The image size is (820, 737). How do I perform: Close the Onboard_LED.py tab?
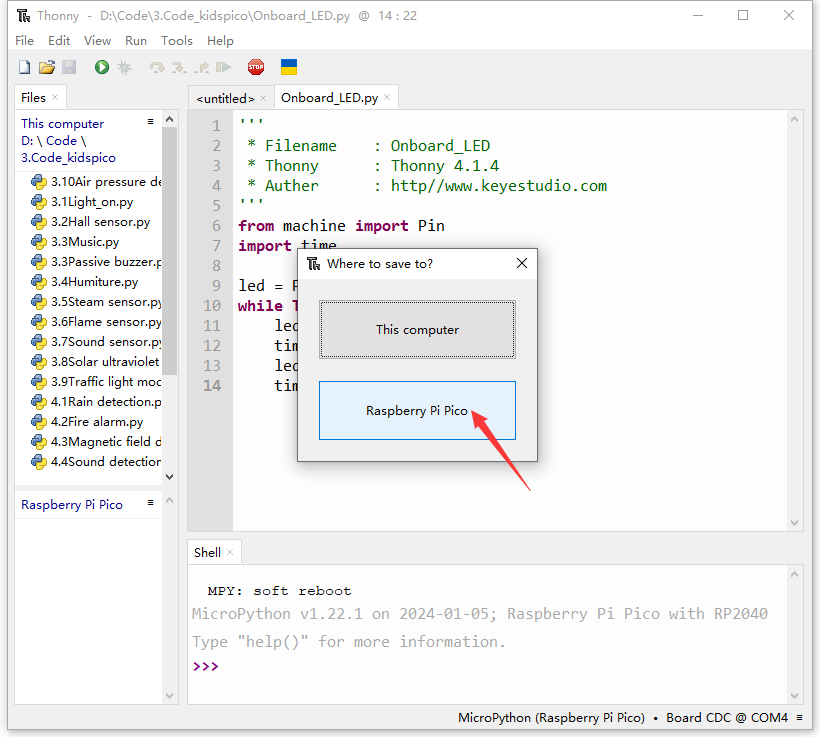pyautogui.click(x=387, y=97)
